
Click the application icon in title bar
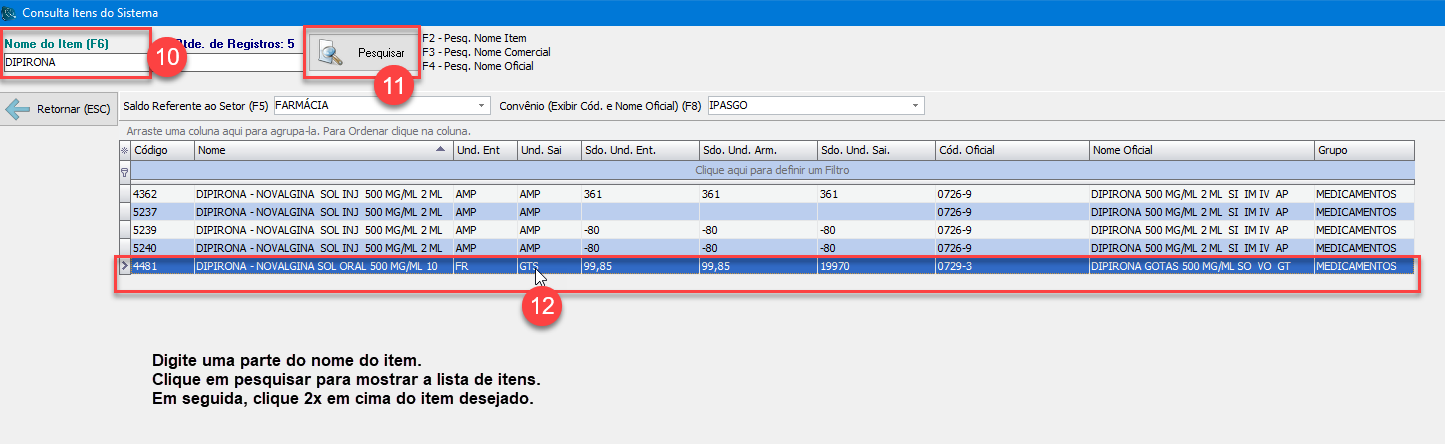click(10, 12)
